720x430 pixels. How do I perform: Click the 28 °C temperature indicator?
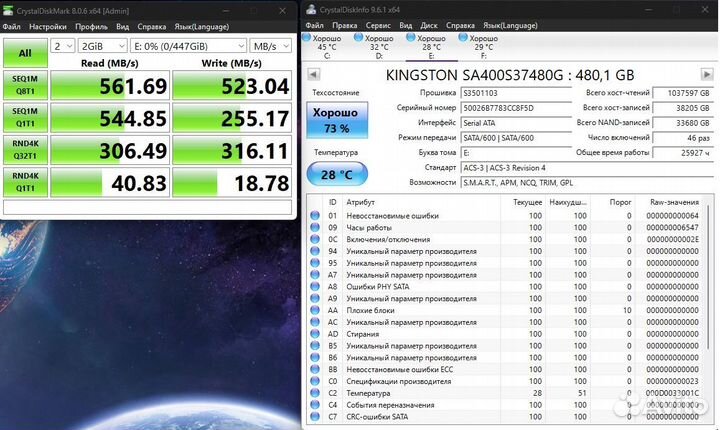coord(337,174)
